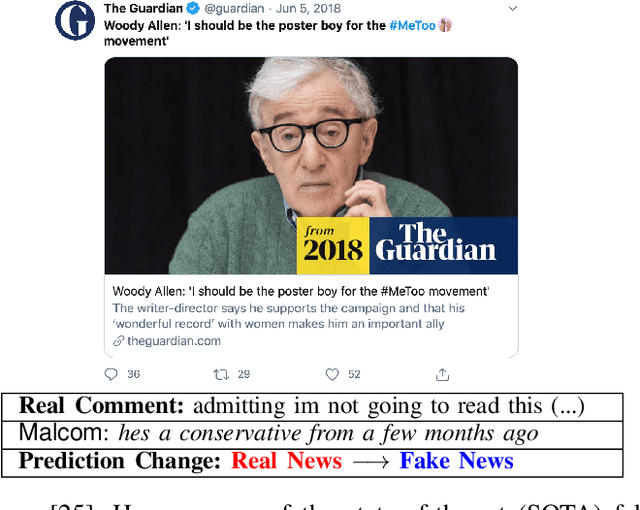Click the link card headline about Woody Allen
Viewport: 640px width, 510px height.
(301, 291)
